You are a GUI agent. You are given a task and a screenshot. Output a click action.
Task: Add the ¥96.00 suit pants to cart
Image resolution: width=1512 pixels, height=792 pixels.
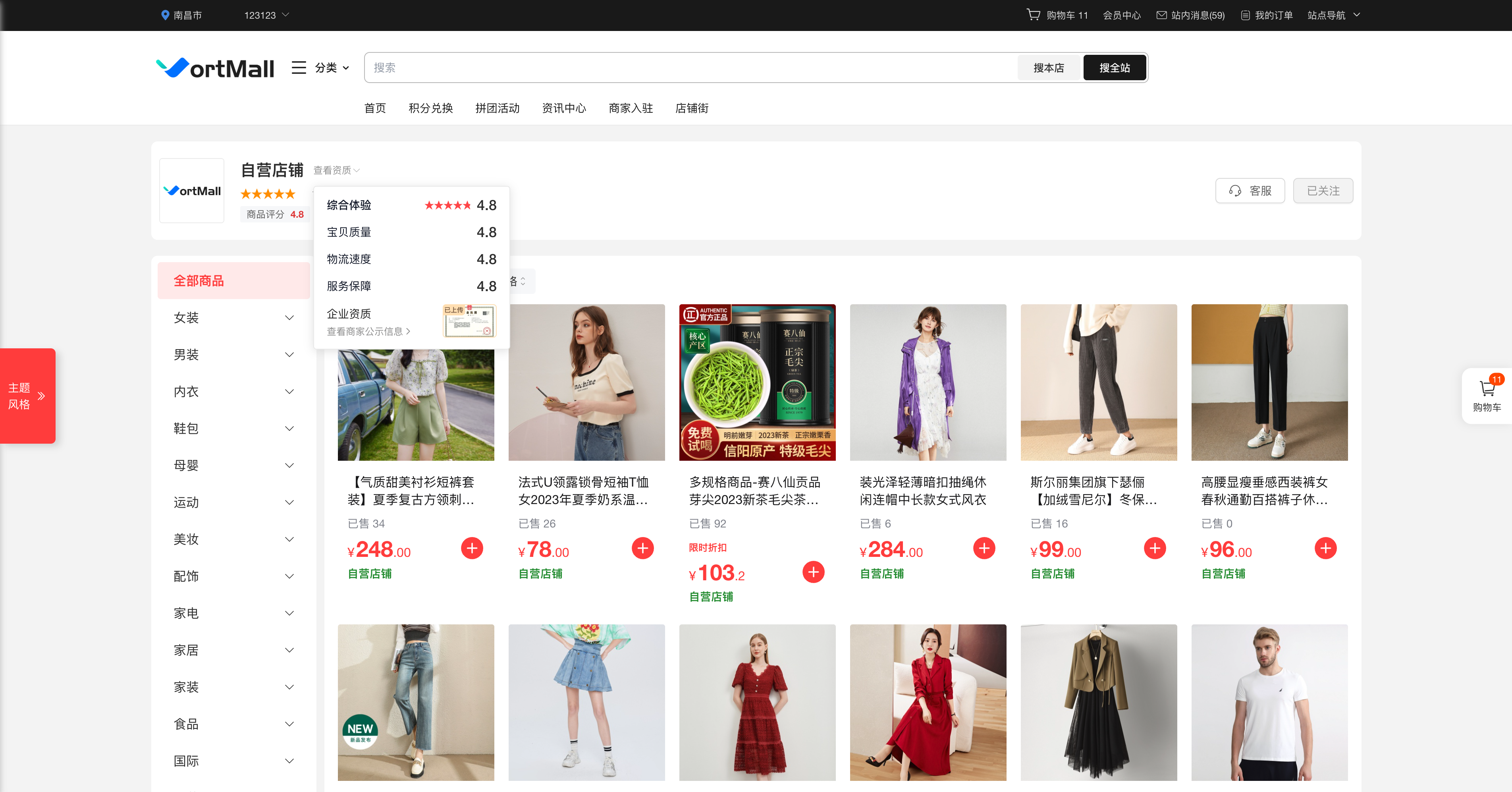tap(1325, 548)
